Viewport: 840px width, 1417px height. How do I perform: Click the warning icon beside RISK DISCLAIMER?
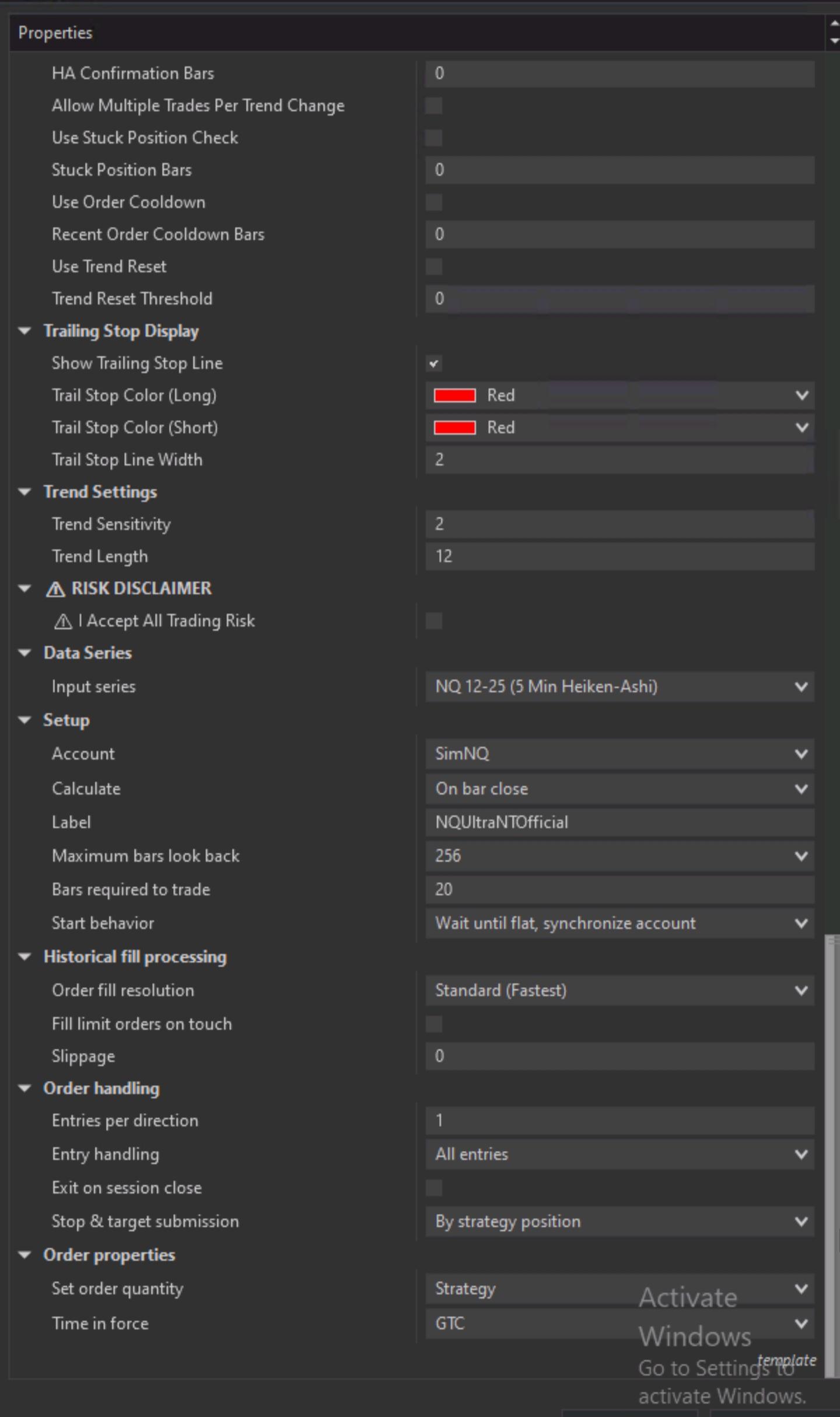(x=55, y=589)
